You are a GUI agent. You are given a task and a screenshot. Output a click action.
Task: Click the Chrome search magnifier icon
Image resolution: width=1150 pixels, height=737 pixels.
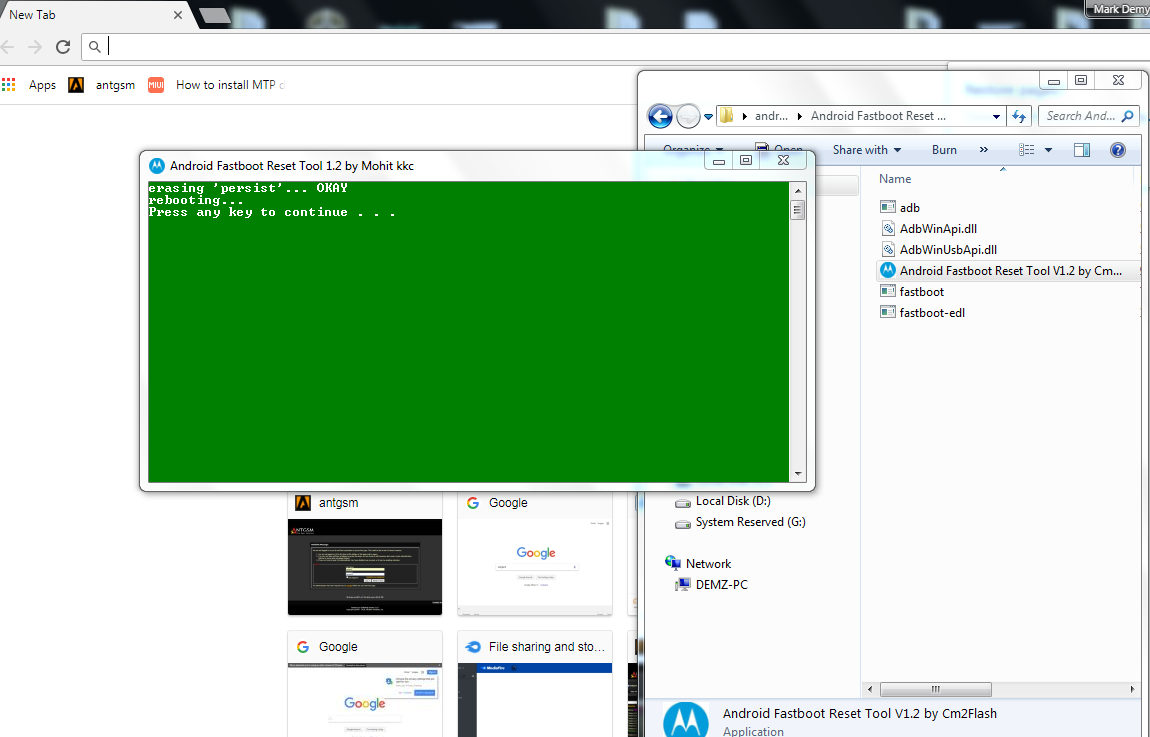(x=95, y=47)
